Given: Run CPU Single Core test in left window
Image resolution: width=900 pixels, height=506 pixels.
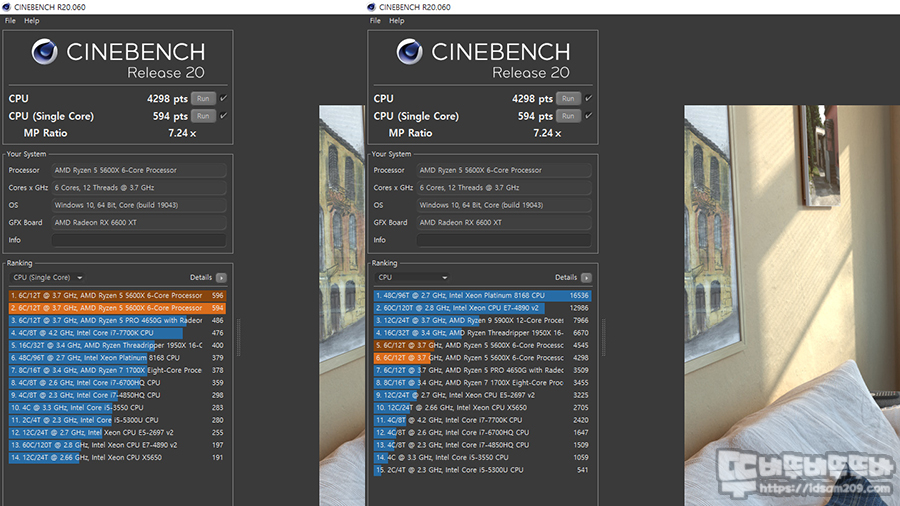Looking at the screenshot, I should pyautogui.click(x=203, y=116).
